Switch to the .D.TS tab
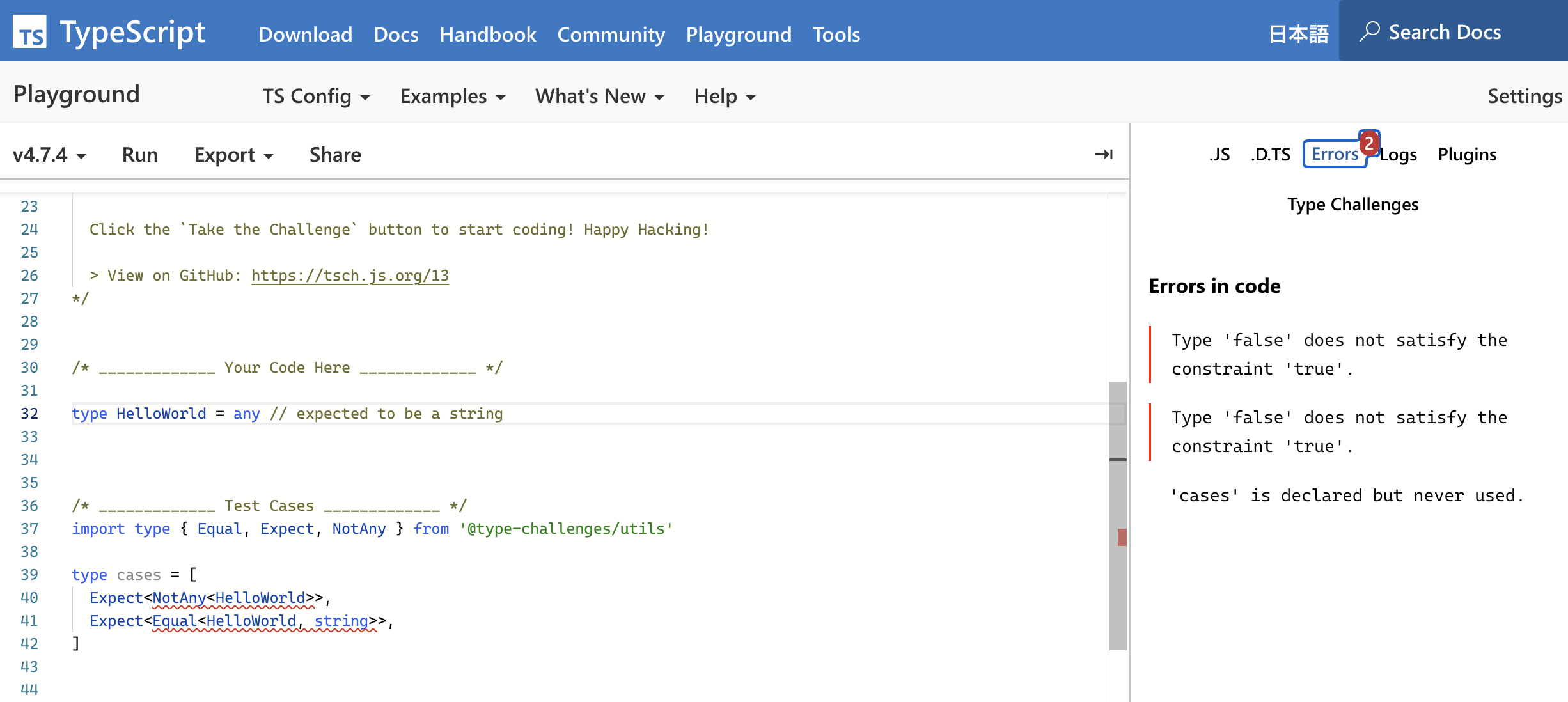1568x702 pixels. (x=1271, y=155)
